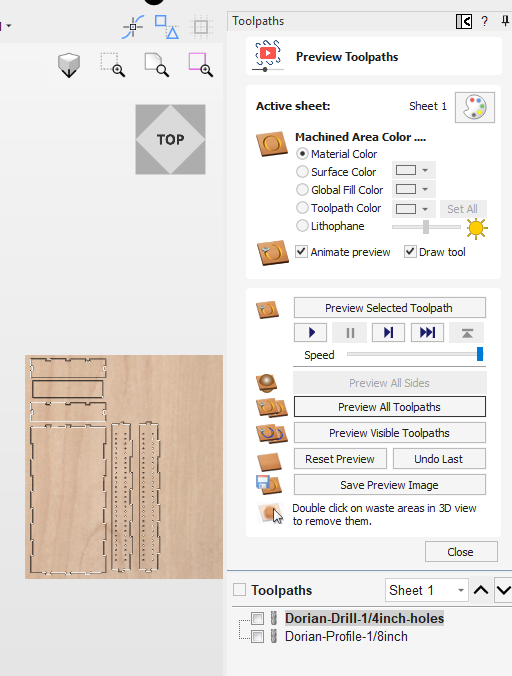
Task: Click the Save Preview Image button
Action: pyautogui.click(x=390, y=485)
